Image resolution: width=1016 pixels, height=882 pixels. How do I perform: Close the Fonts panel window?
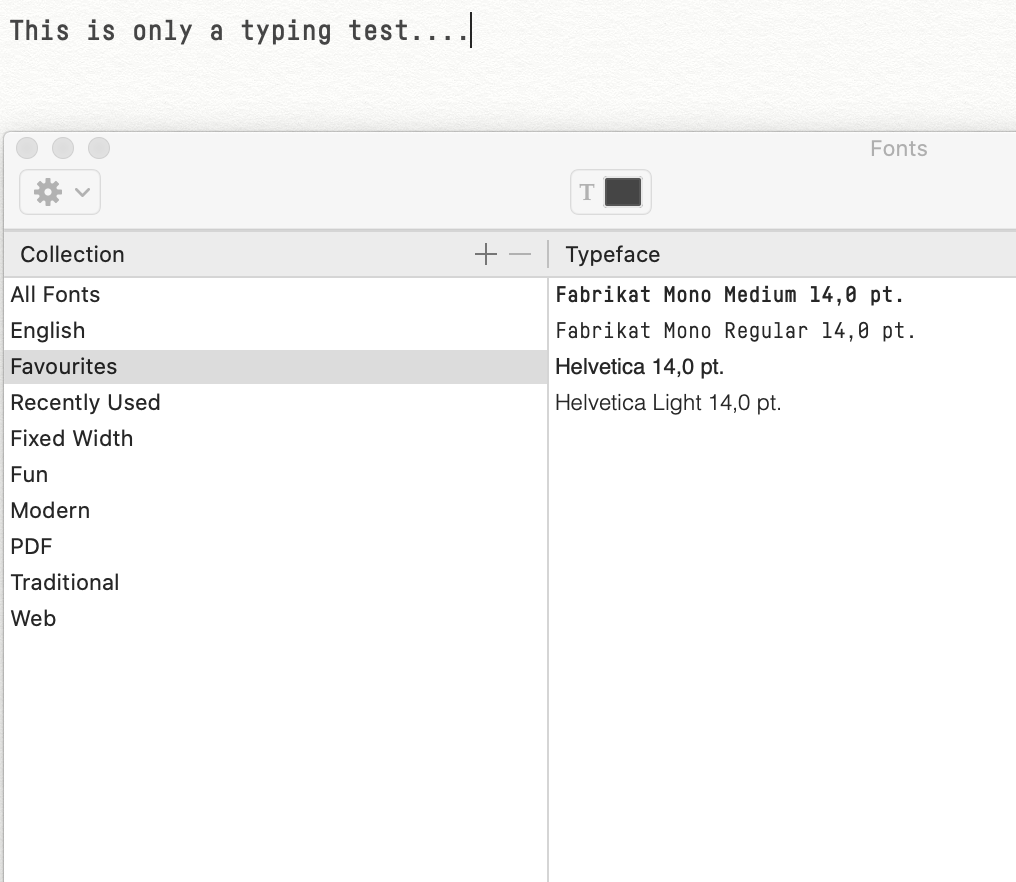[27, 148]
